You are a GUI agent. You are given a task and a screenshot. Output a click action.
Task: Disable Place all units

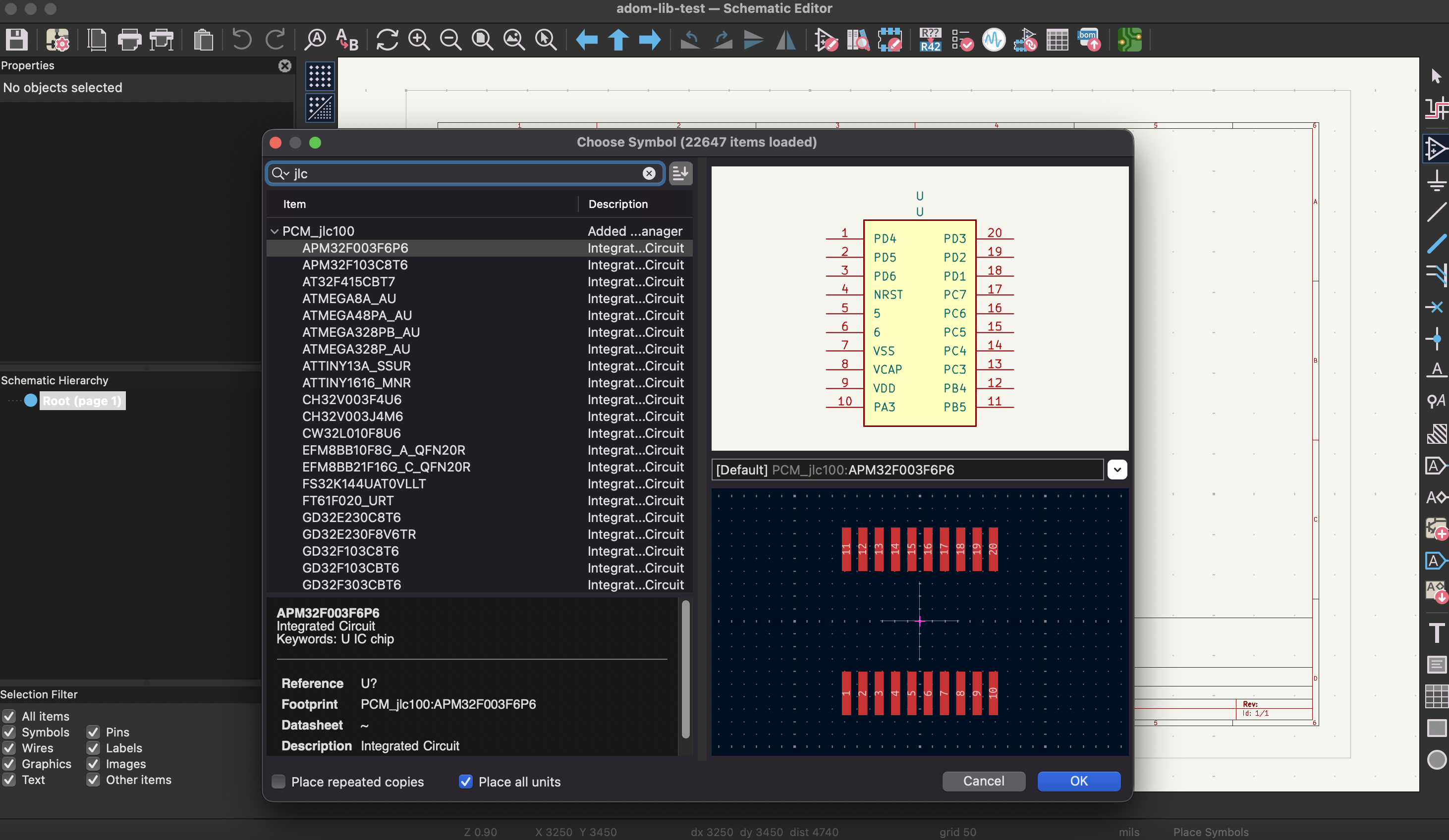click(466, 782)
